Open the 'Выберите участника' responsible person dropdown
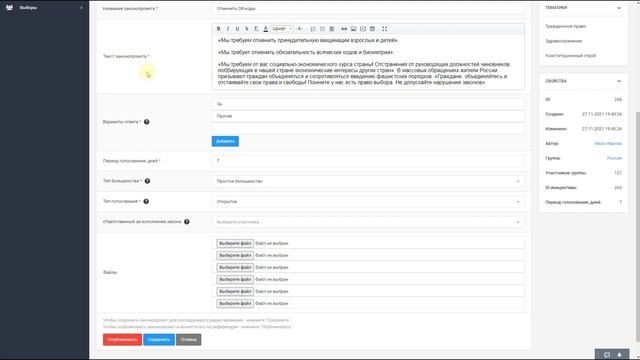 click(368, 222)
